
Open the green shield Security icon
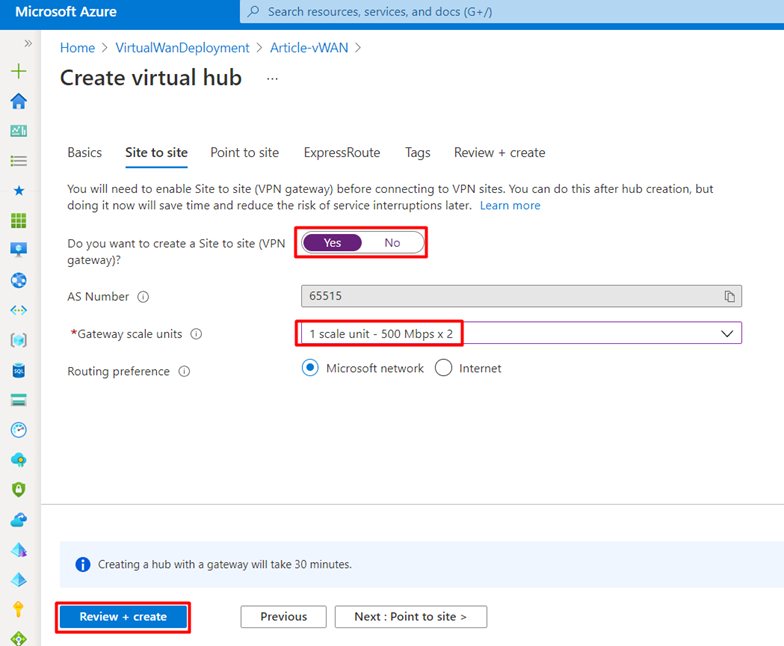pos(18,490)
